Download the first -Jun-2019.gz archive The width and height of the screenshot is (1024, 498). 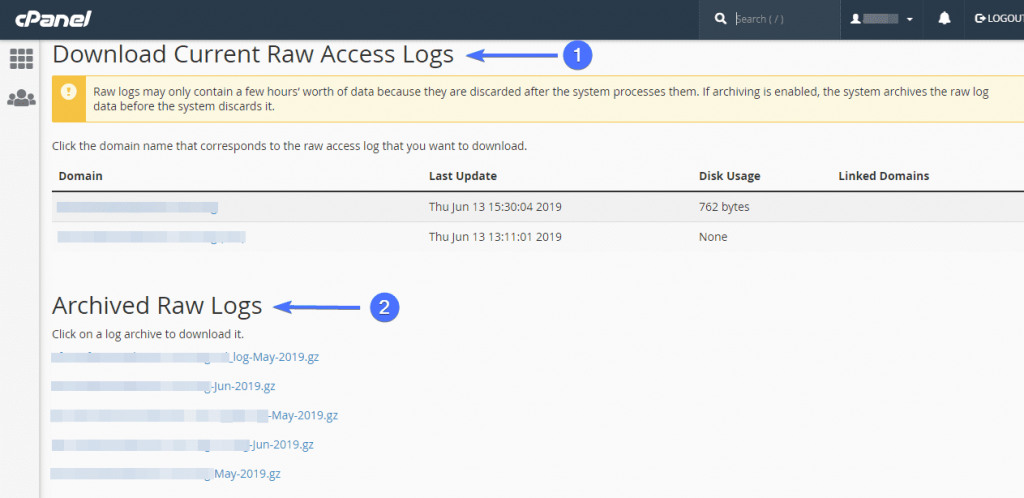pyautogui.click(x=163, y=386)
